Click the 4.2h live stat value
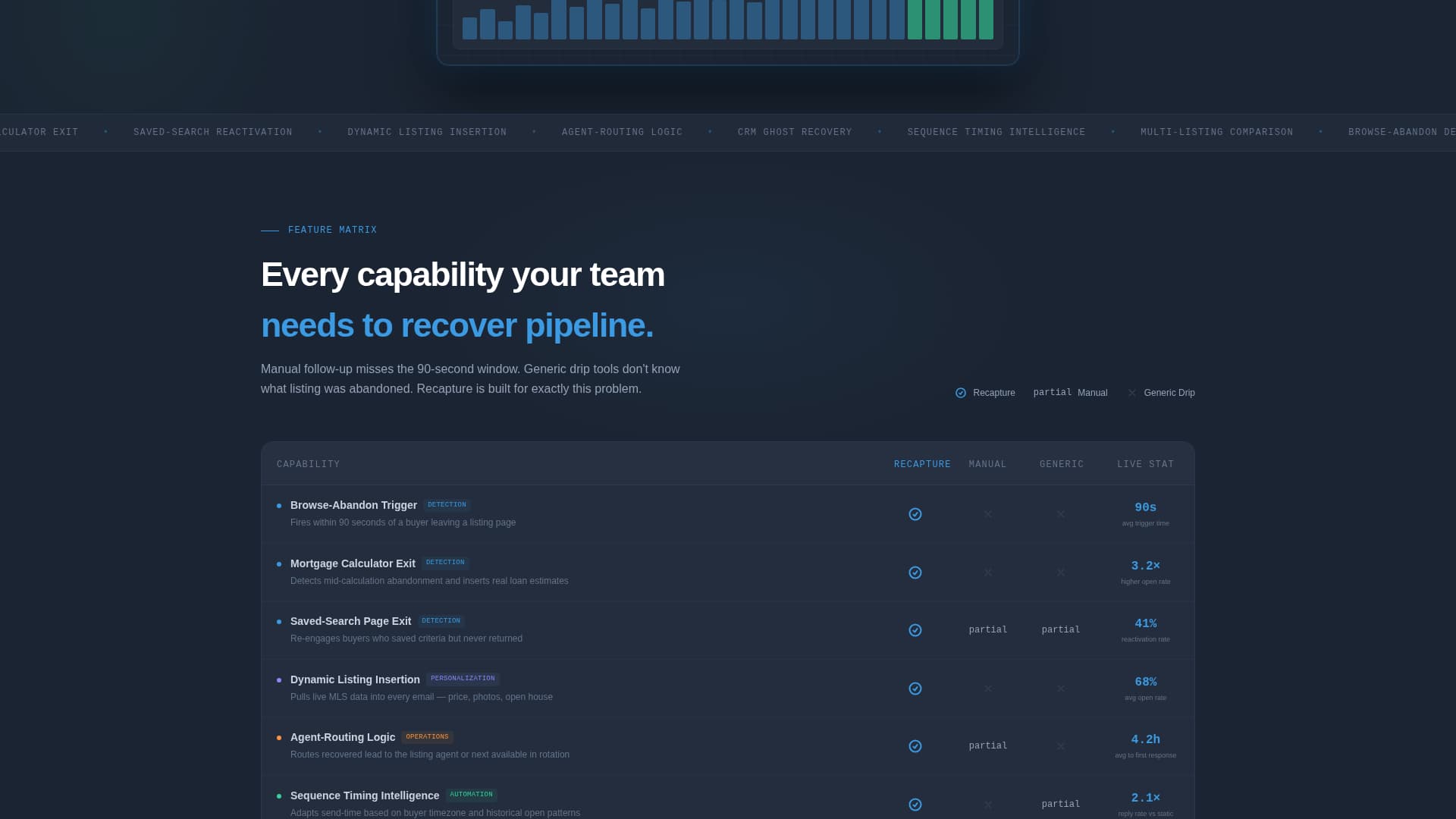This screenshot has height=819, width=1456. (x=1146, y=739)
